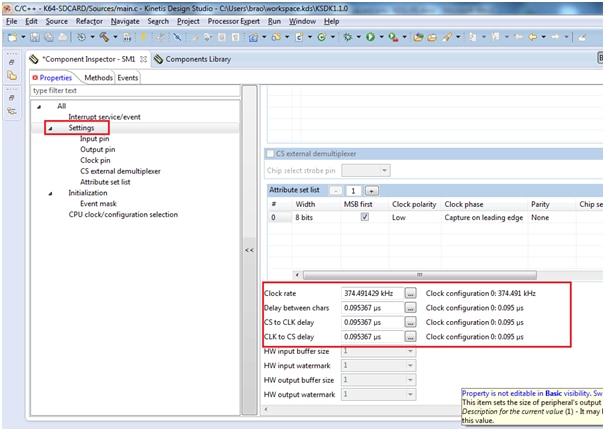
Task: Click the collapse panel '<<' splitter button
Action: 249,249
